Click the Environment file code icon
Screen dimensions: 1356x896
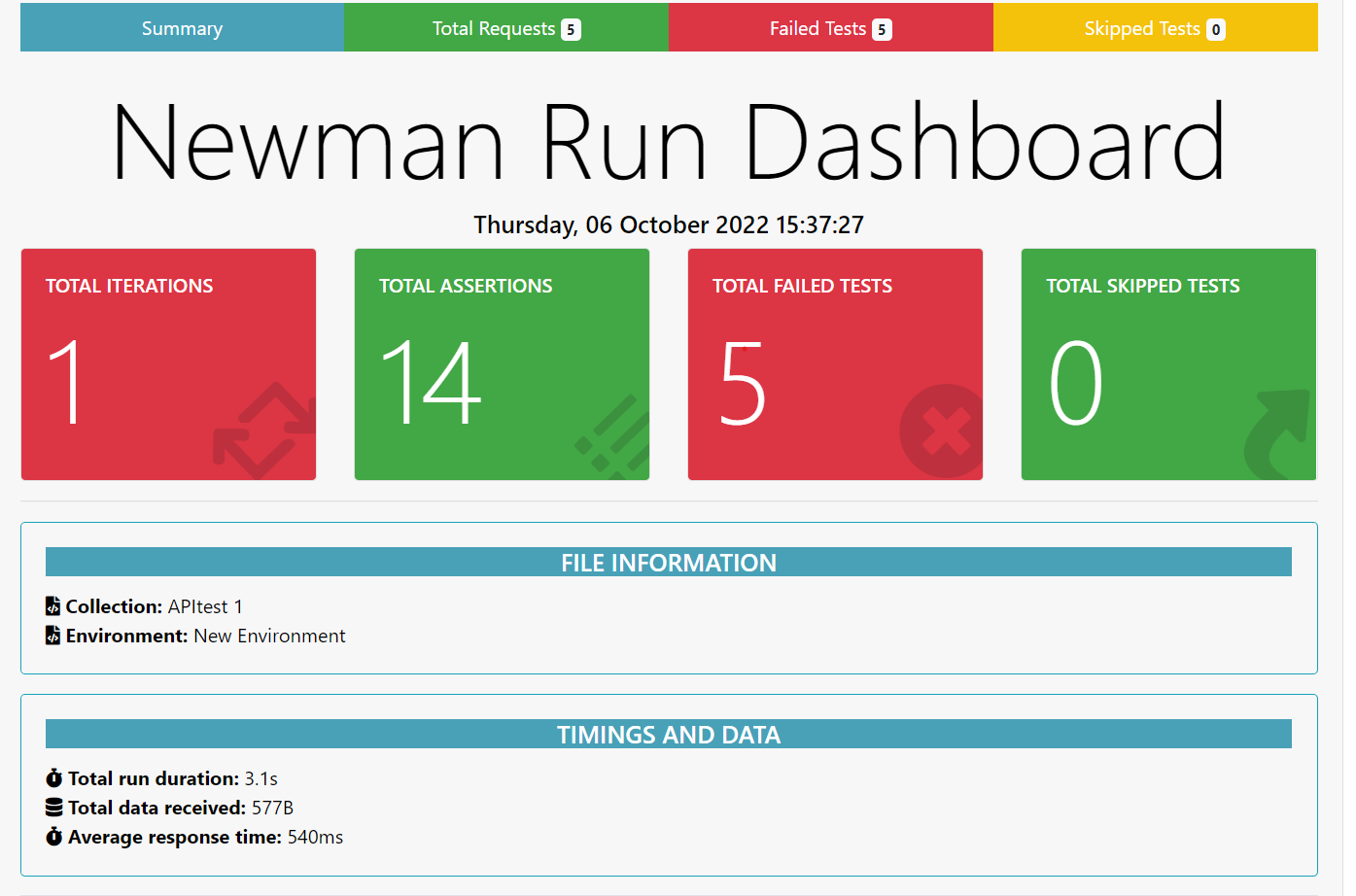[52, 636]
